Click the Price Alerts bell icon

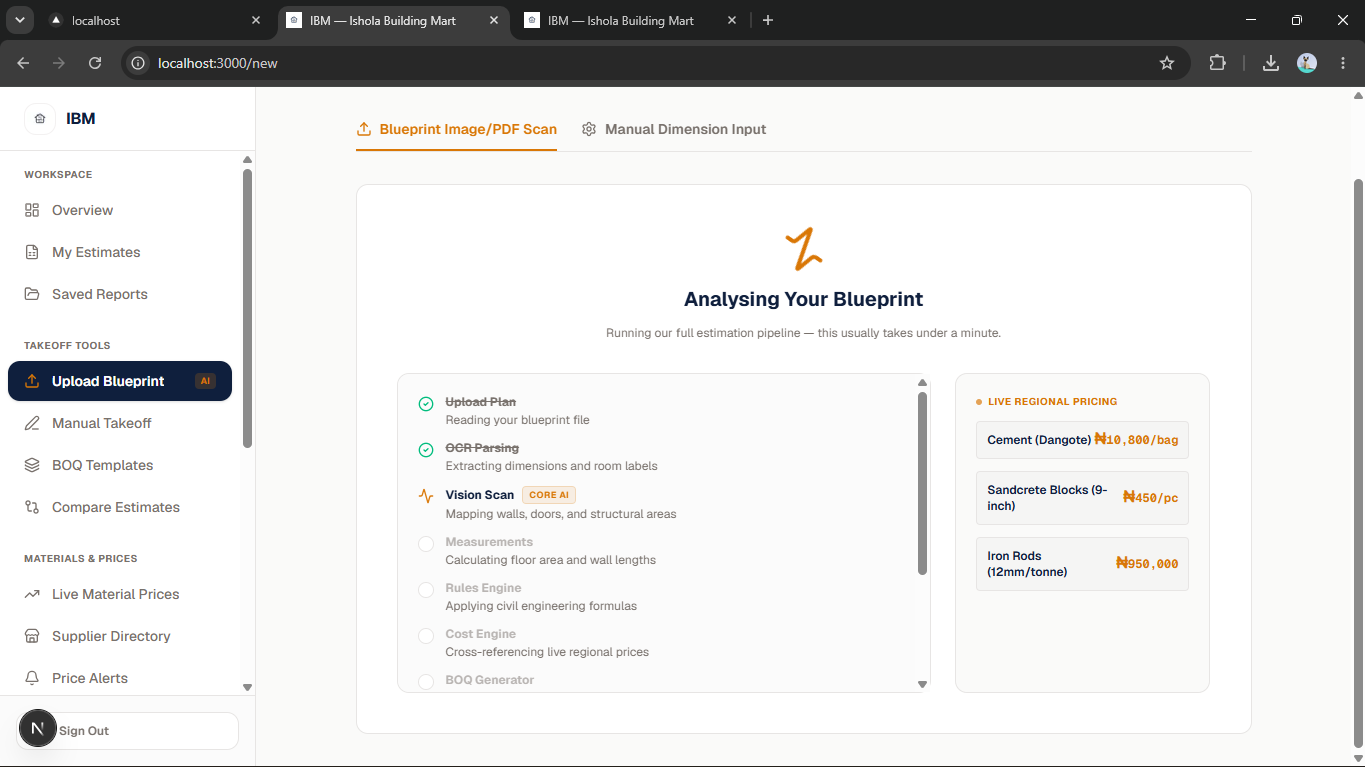pos(32,678)
